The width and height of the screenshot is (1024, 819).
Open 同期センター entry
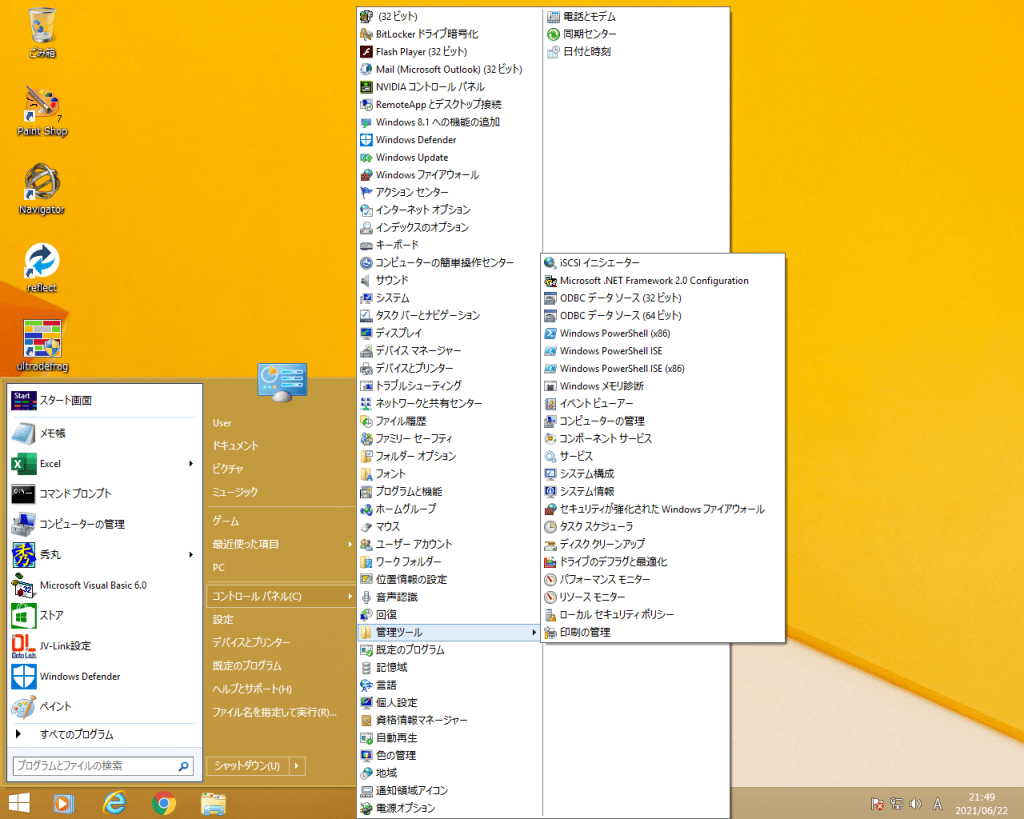(637, 34)
